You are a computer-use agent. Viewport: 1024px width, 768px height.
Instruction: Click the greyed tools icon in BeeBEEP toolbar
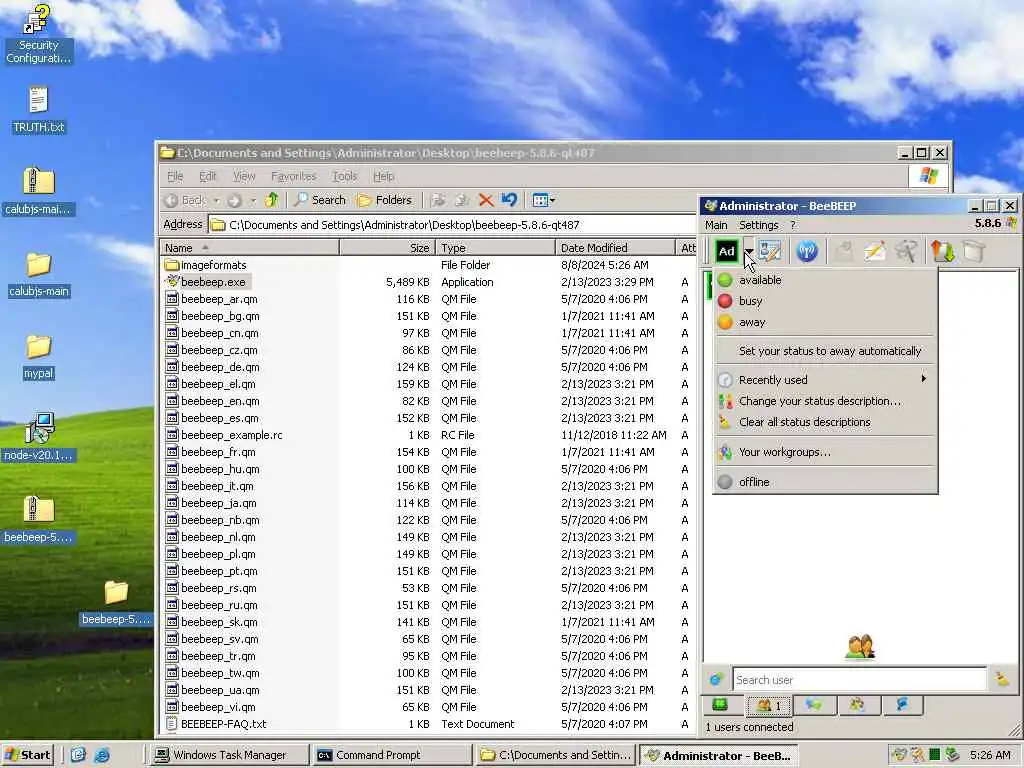[906, 251]
